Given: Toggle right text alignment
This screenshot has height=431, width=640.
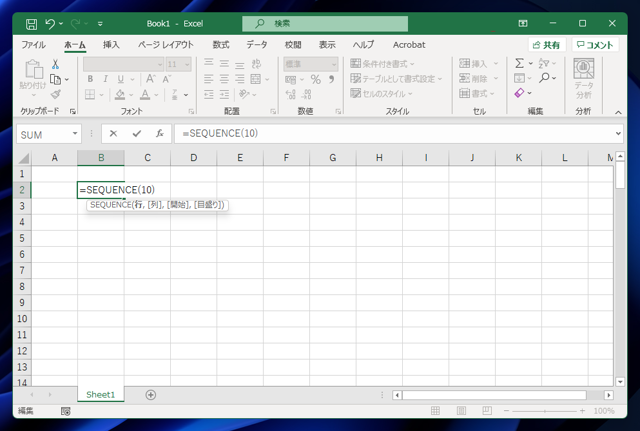Looking at the screenshot, I should (x=240, y=79).
